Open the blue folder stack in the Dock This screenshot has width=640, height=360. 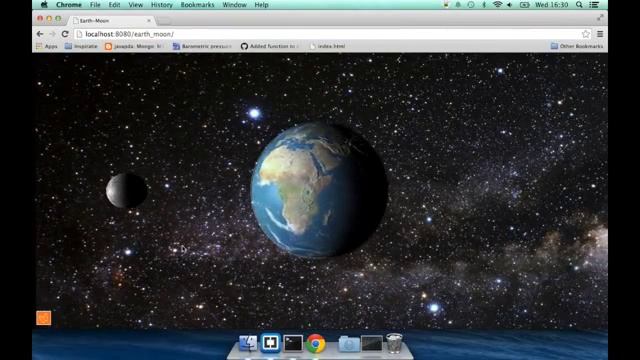pyautogui.click(x=349, y=344)
